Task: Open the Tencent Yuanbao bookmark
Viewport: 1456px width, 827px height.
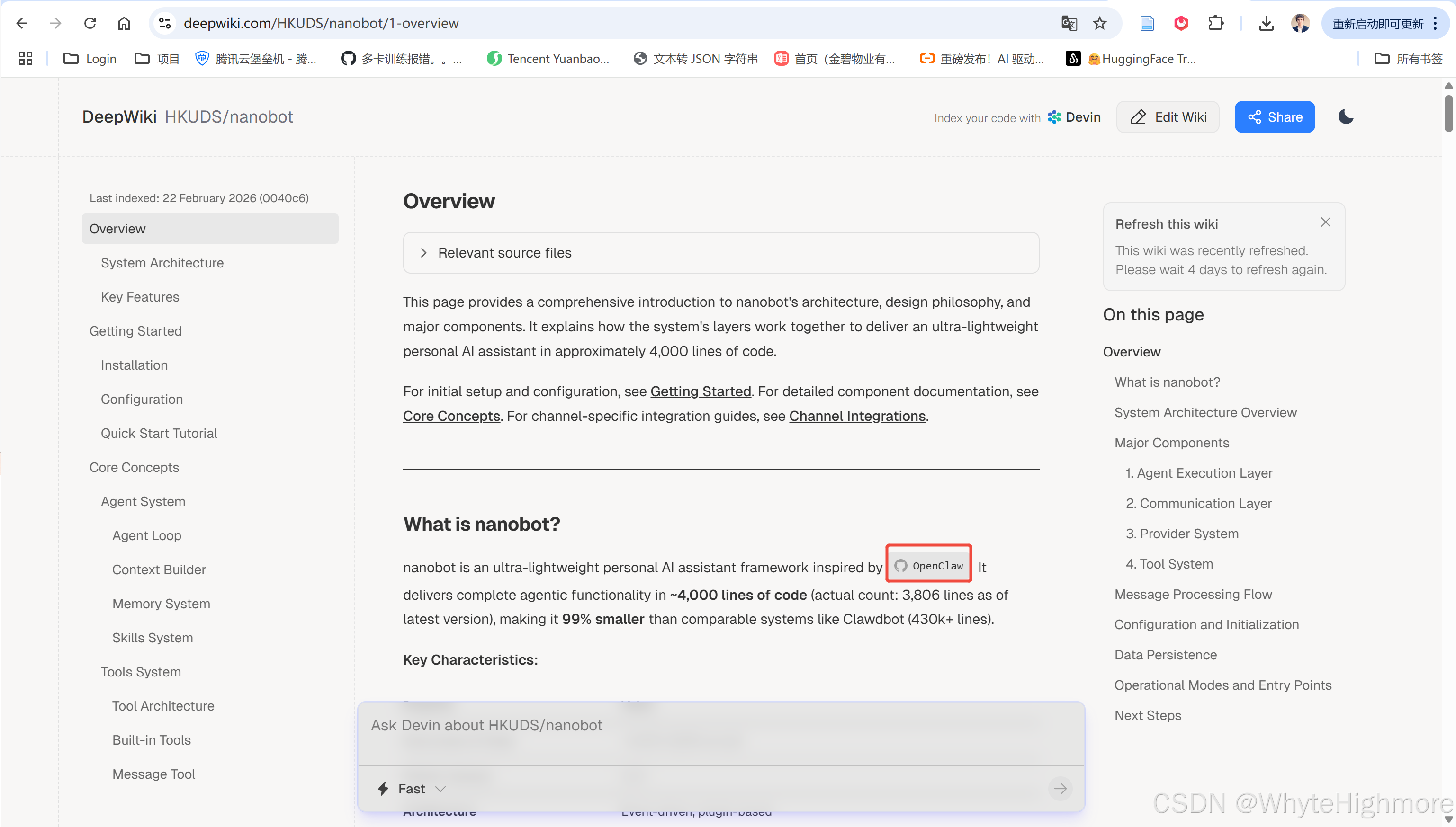Action: pyautogui.click(x=548, y=59)
